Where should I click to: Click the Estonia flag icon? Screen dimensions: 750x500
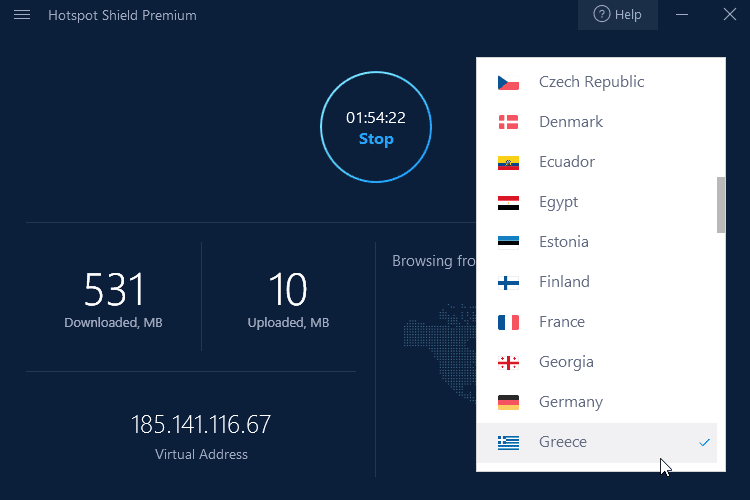point(508,243)
